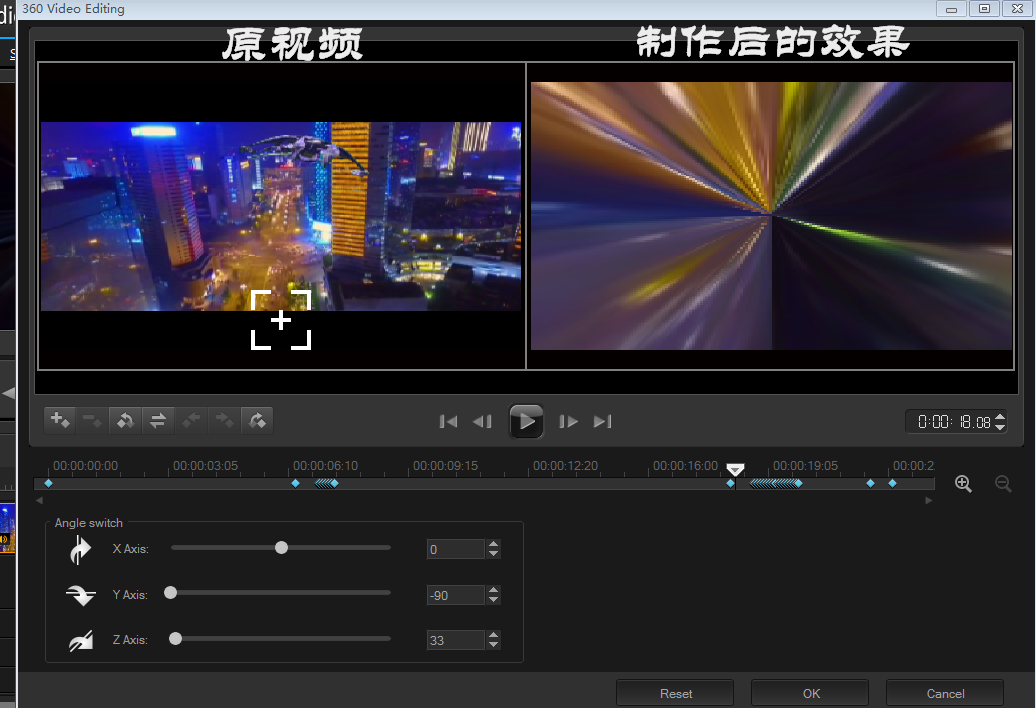Click the Z Axis slider handle

click(175, 639)
